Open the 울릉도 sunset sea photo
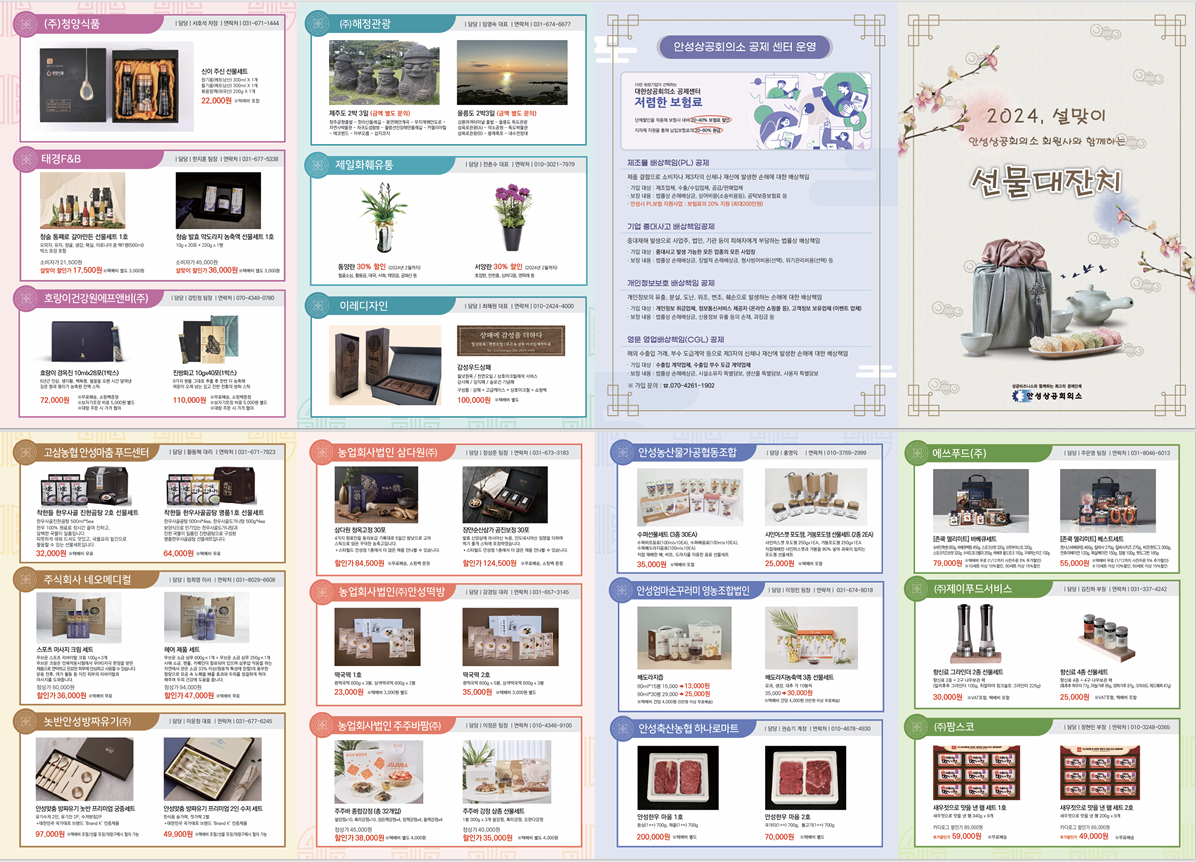 tap(512, 73)
